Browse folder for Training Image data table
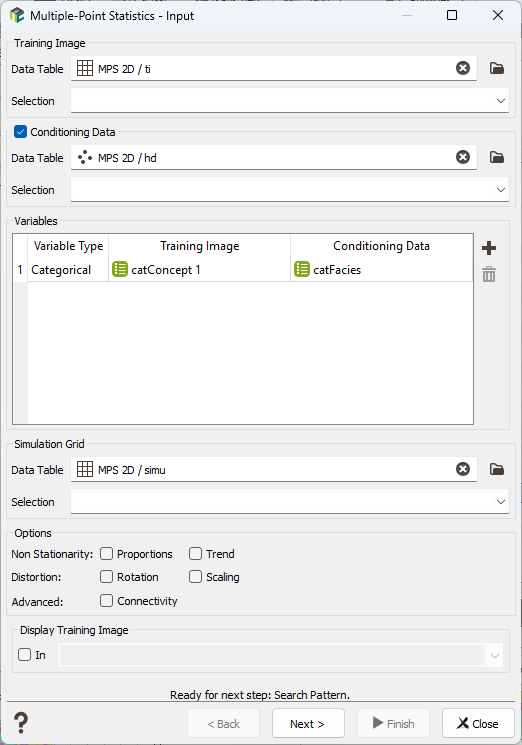 (x=497, y=68)
